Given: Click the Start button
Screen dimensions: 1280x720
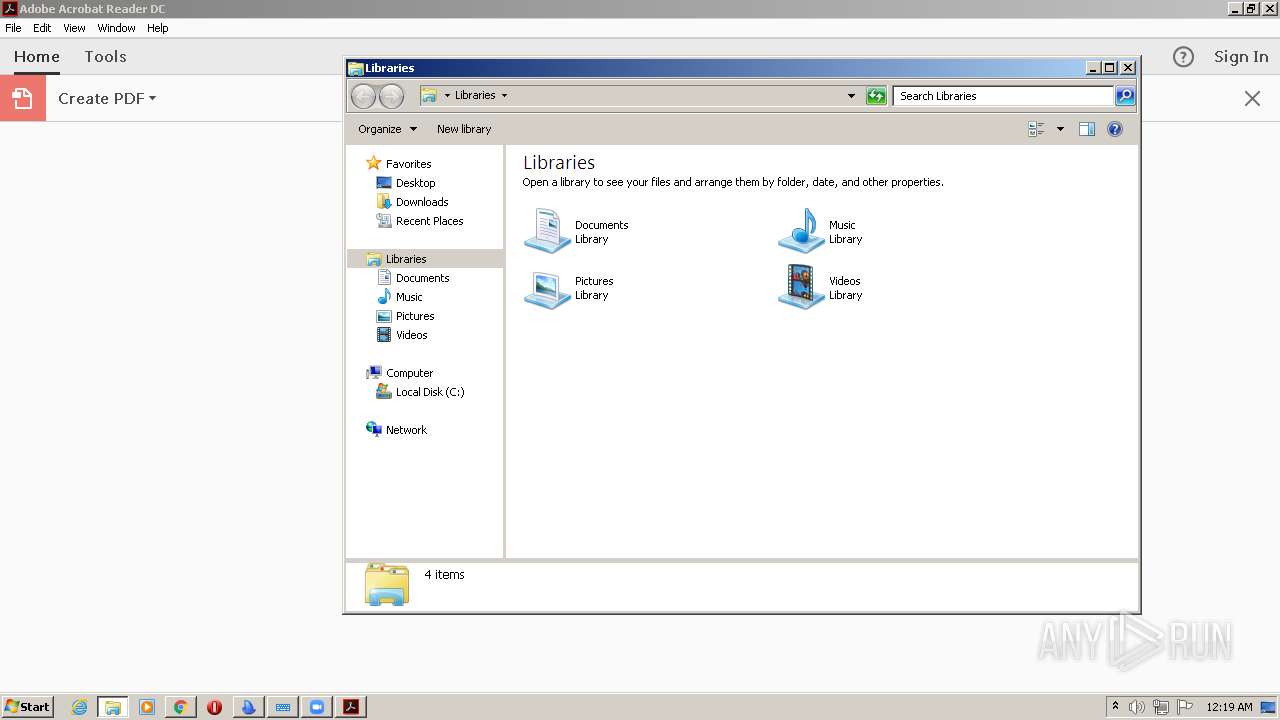Looking at the screenshot, I should [x=27, y=707].
